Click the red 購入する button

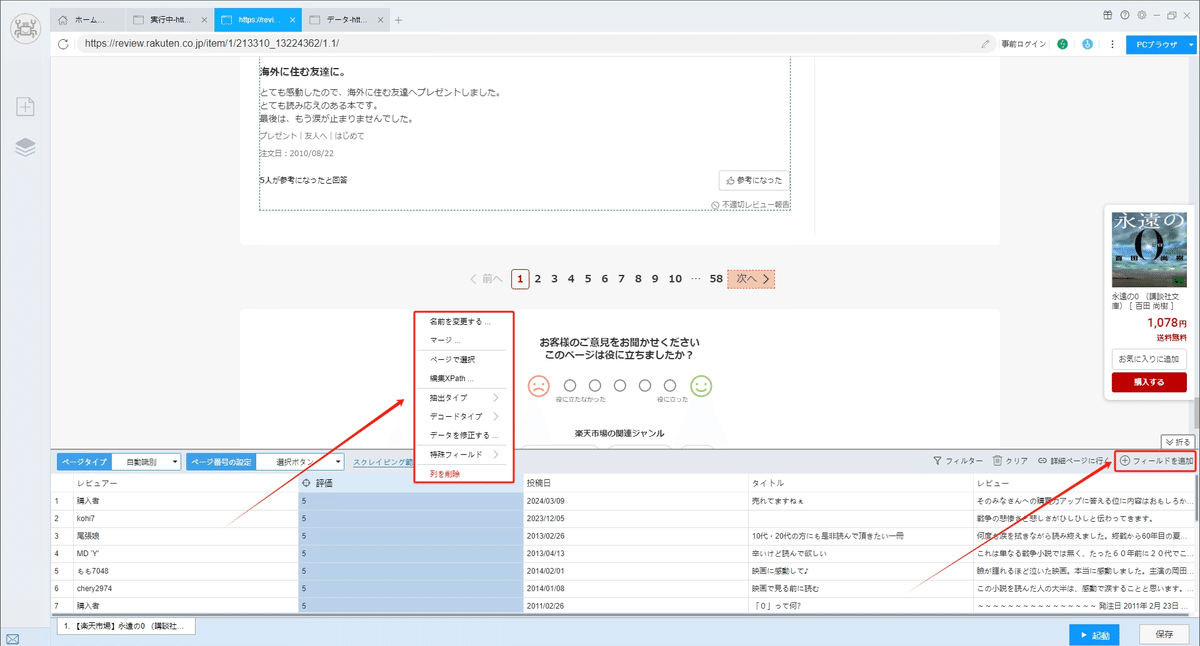pyautogui.click(x=1148, y=382)
